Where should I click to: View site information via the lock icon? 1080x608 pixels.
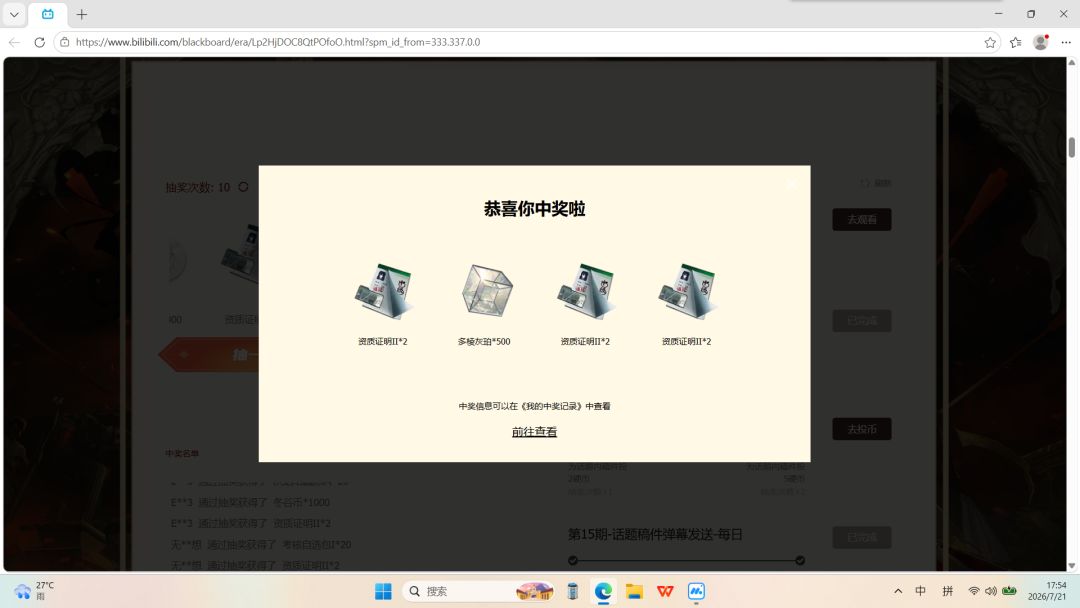[65, 42]
